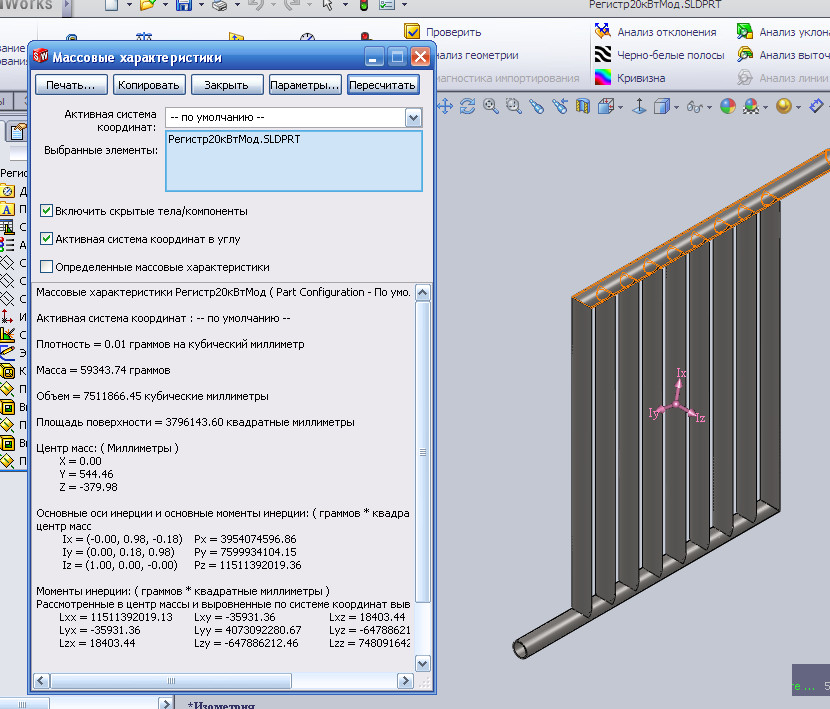Click the Zebra Stripes icon
The height and width of the screenshot is (709, 830).
coord(603,55)
